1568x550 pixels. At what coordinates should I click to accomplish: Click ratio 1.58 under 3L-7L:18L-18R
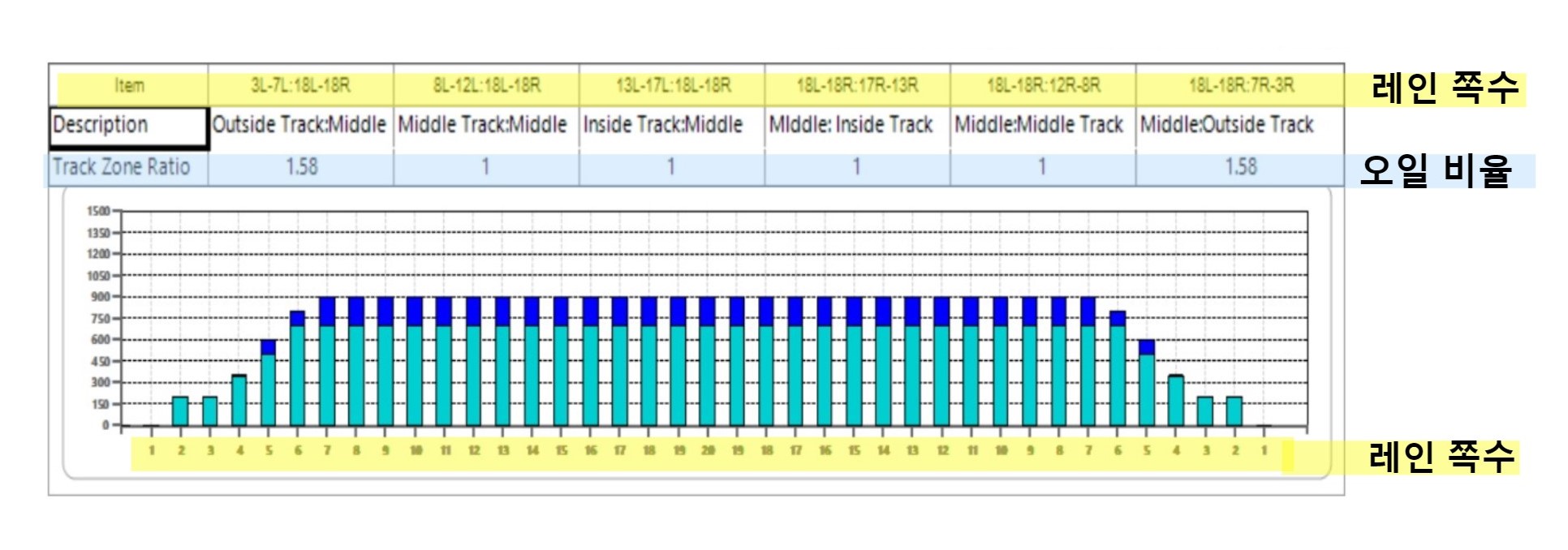(301, 168)
